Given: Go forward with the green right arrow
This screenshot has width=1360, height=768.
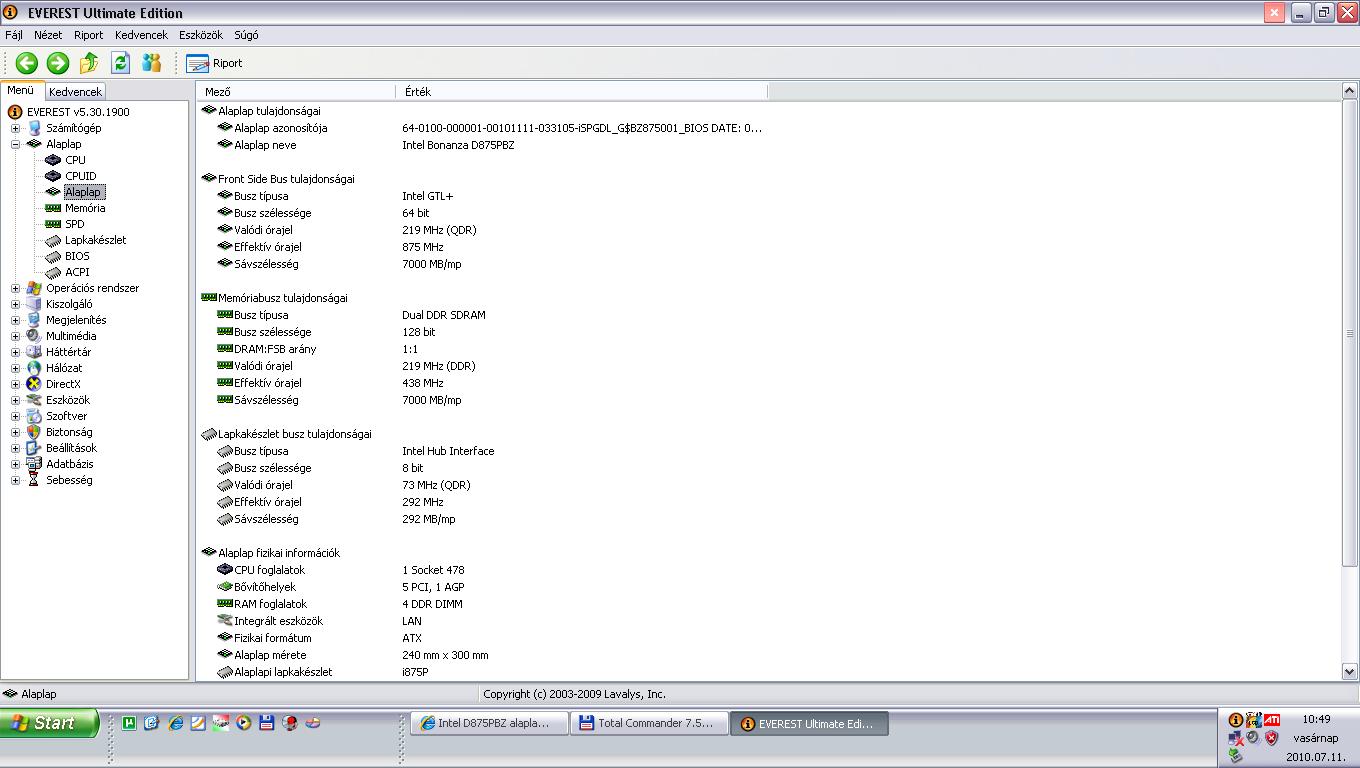Looking at the screenshot, I should coord(58,63).
